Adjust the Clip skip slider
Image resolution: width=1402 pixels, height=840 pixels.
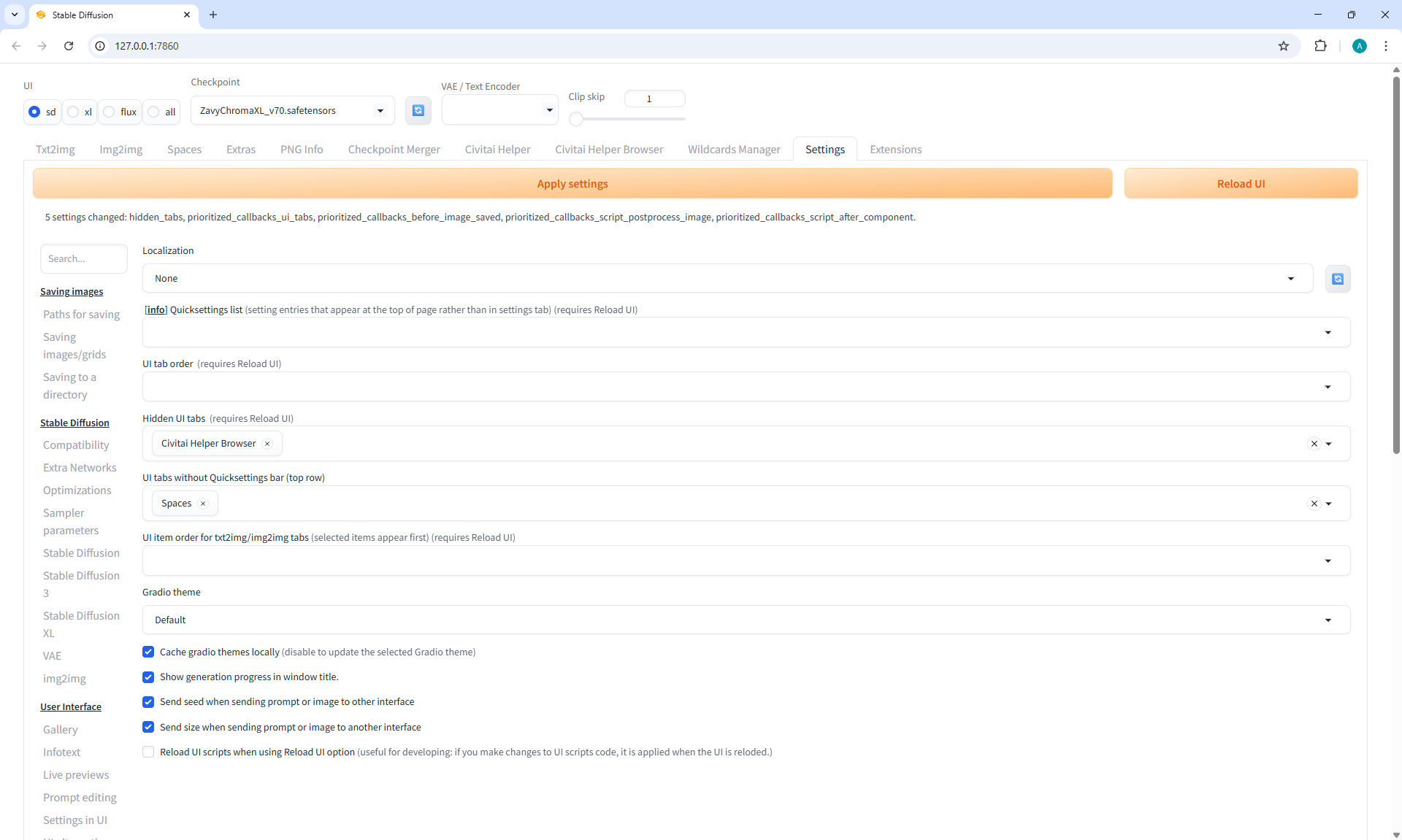(x=576, y=118)
